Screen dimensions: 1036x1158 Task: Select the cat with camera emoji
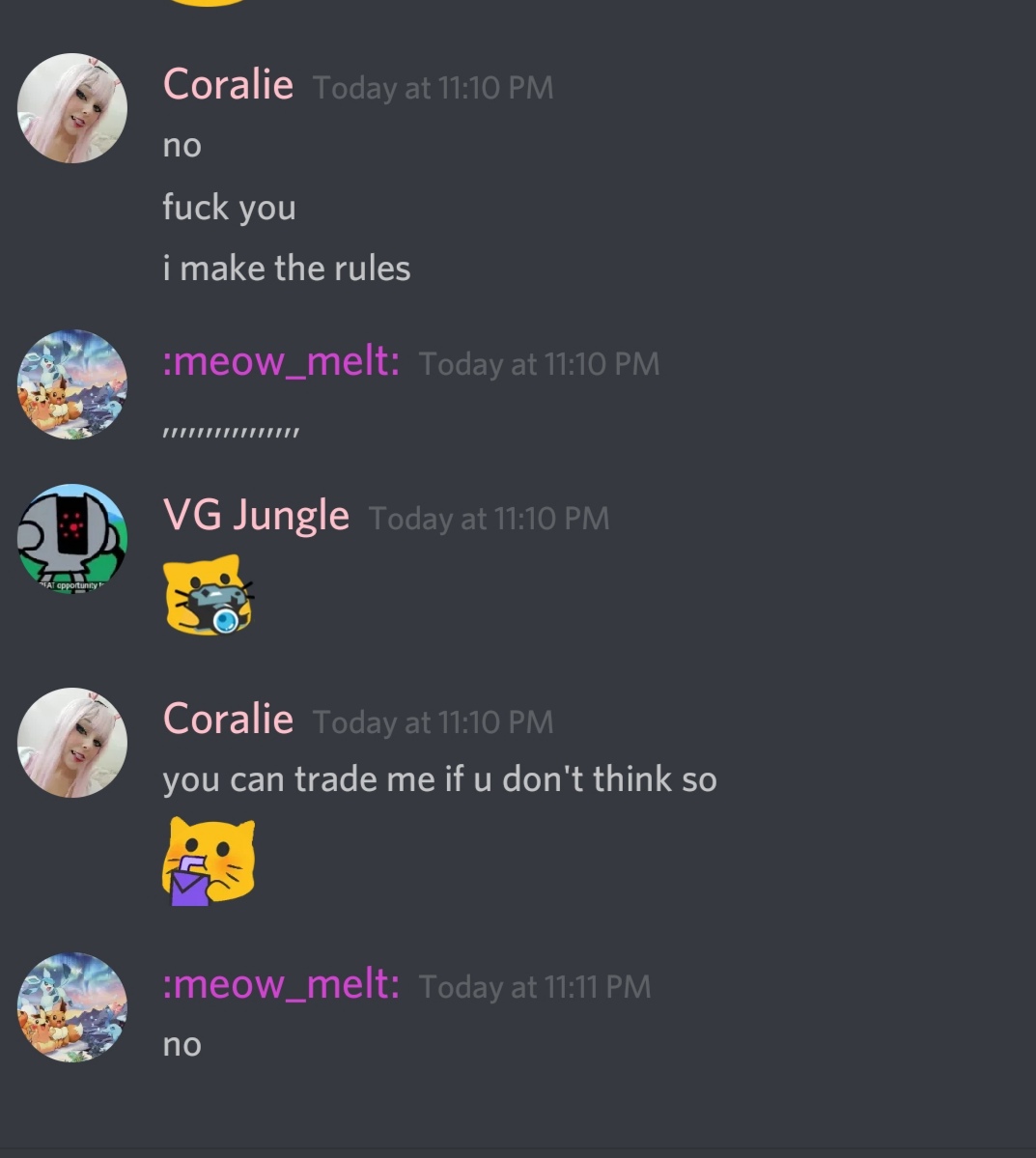tap(208, 595)
